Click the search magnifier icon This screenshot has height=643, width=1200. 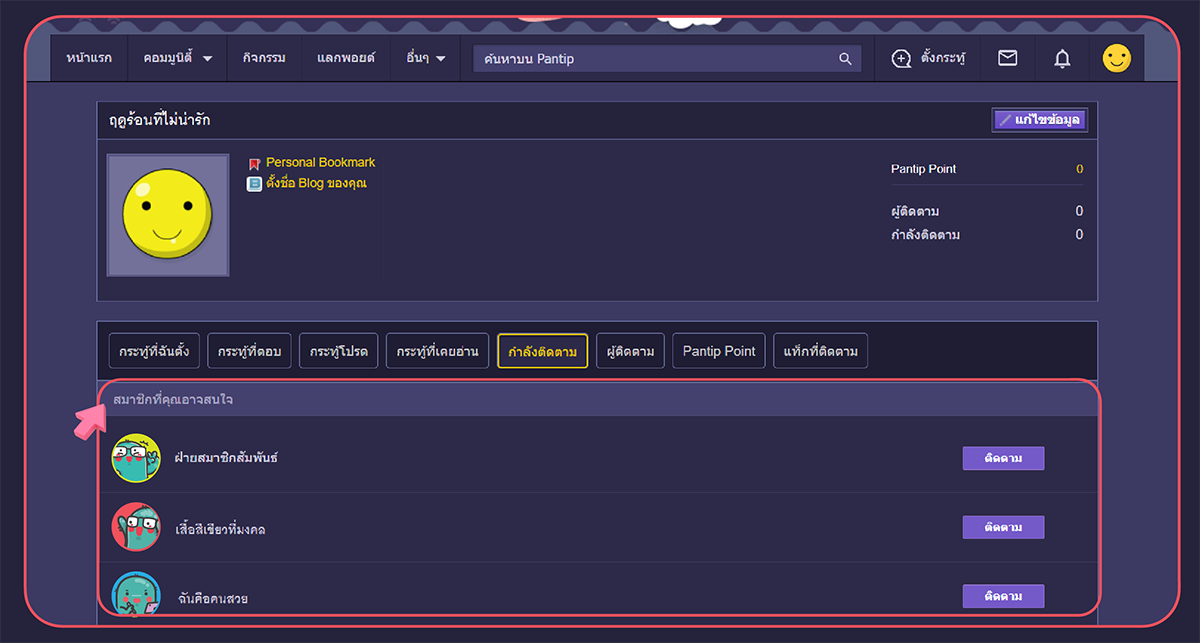pyautogui.click(x=845, y=59)
